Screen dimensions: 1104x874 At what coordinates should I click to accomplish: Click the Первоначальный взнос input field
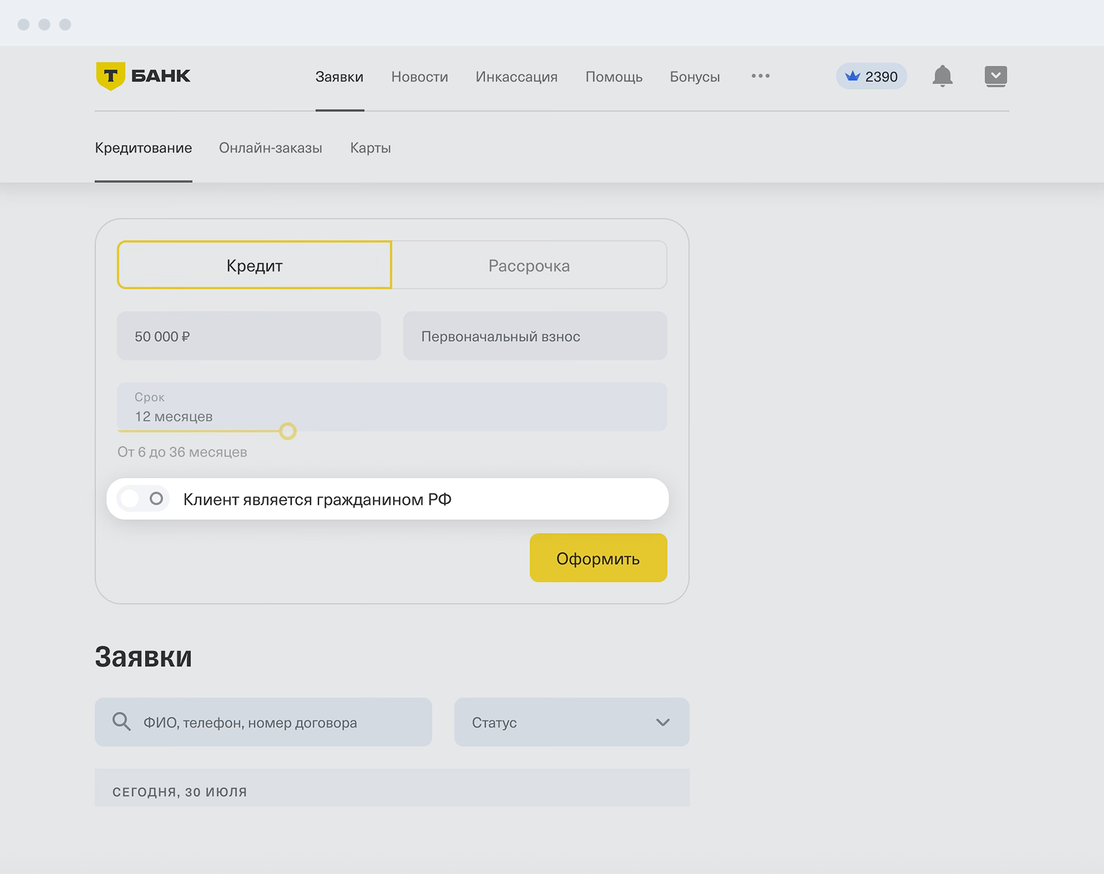(534, 336)
